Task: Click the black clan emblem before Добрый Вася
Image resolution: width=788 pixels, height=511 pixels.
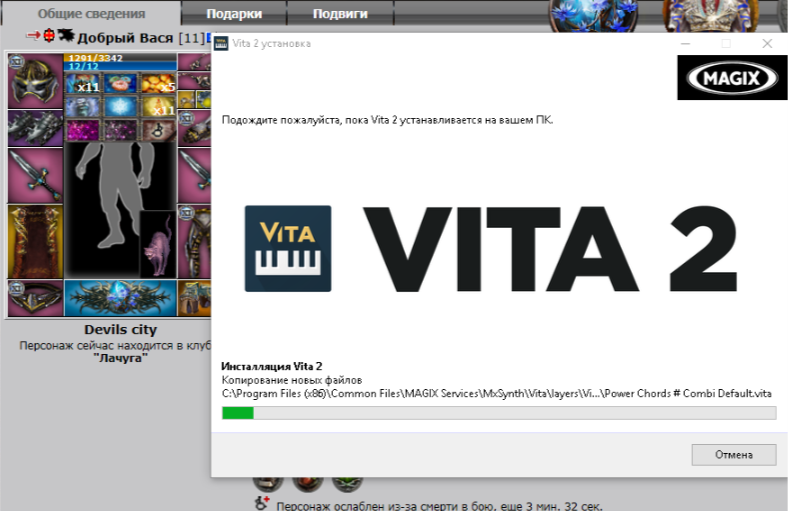Action: click(x=66, y=35)
